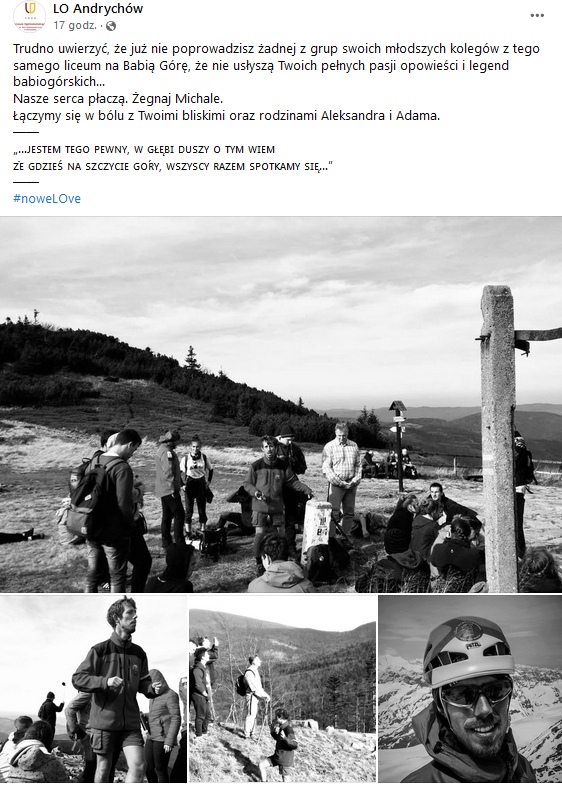Click the lyric line "ŻE GDZIEŚ NA SZCZYCIE GÓRY"
Viewport: 562px width, 790px height.
[173, 166]
